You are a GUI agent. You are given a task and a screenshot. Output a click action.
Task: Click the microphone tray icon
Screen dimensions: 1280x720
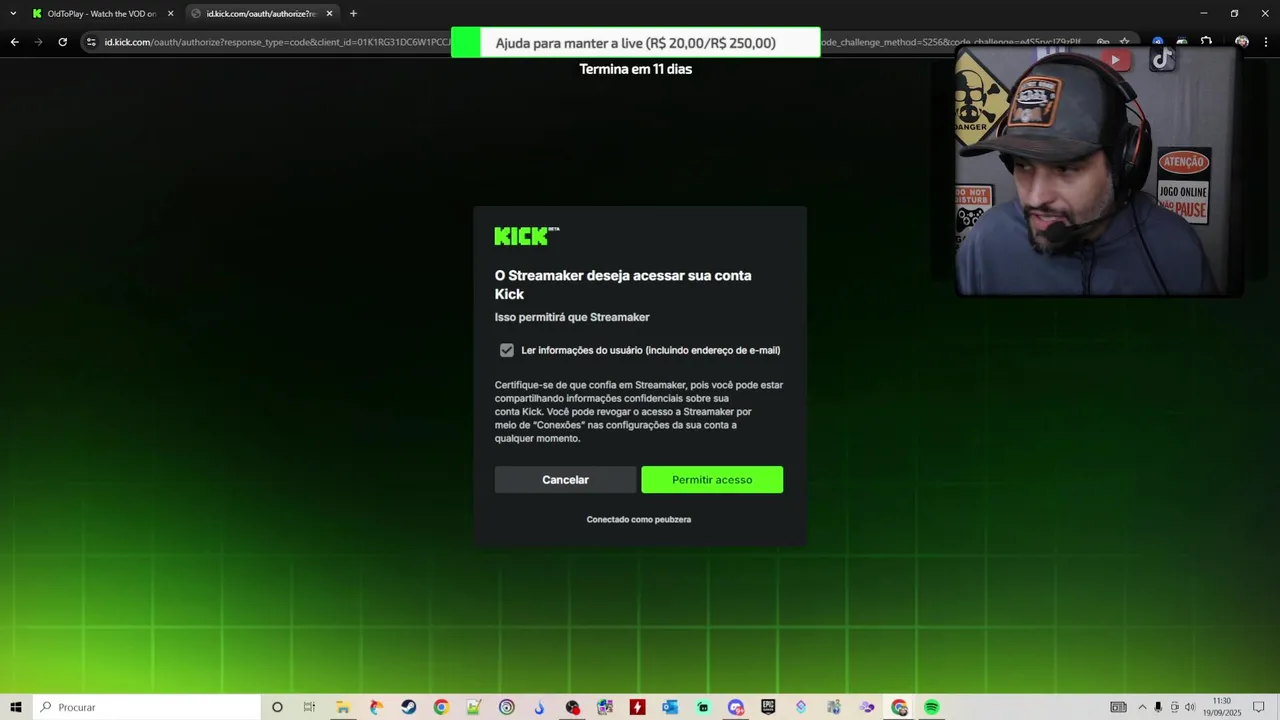pyautogui.click(x=1158, y=707)
